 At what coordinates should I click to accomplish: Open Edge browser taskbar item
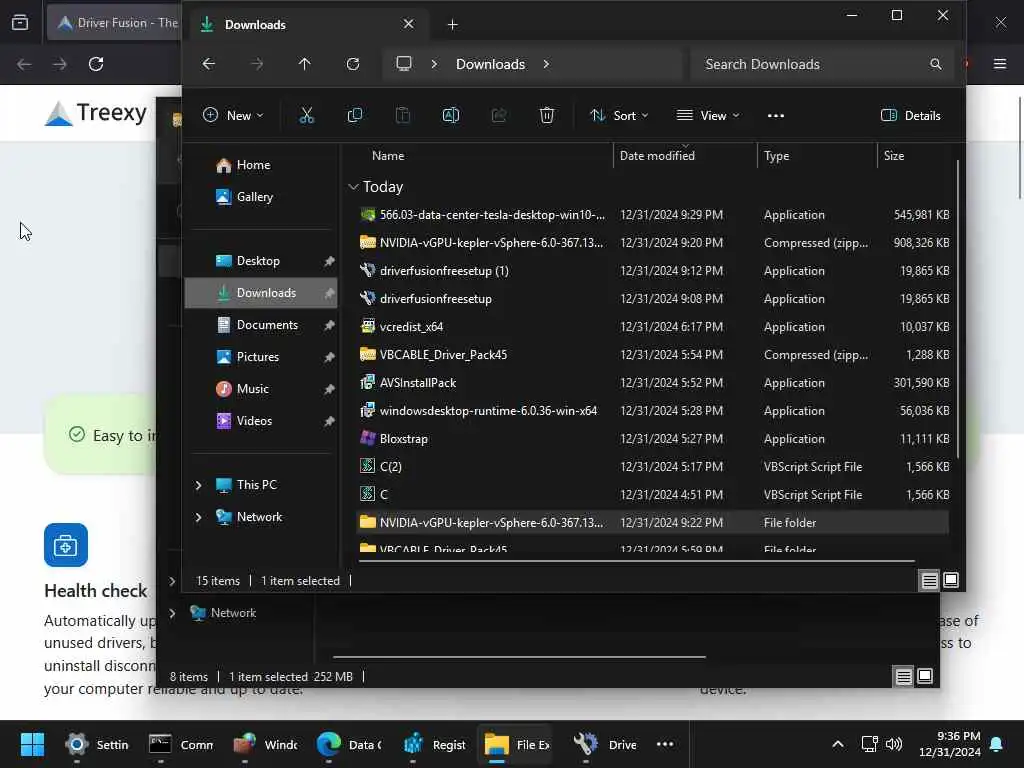[x=349, y=744]
